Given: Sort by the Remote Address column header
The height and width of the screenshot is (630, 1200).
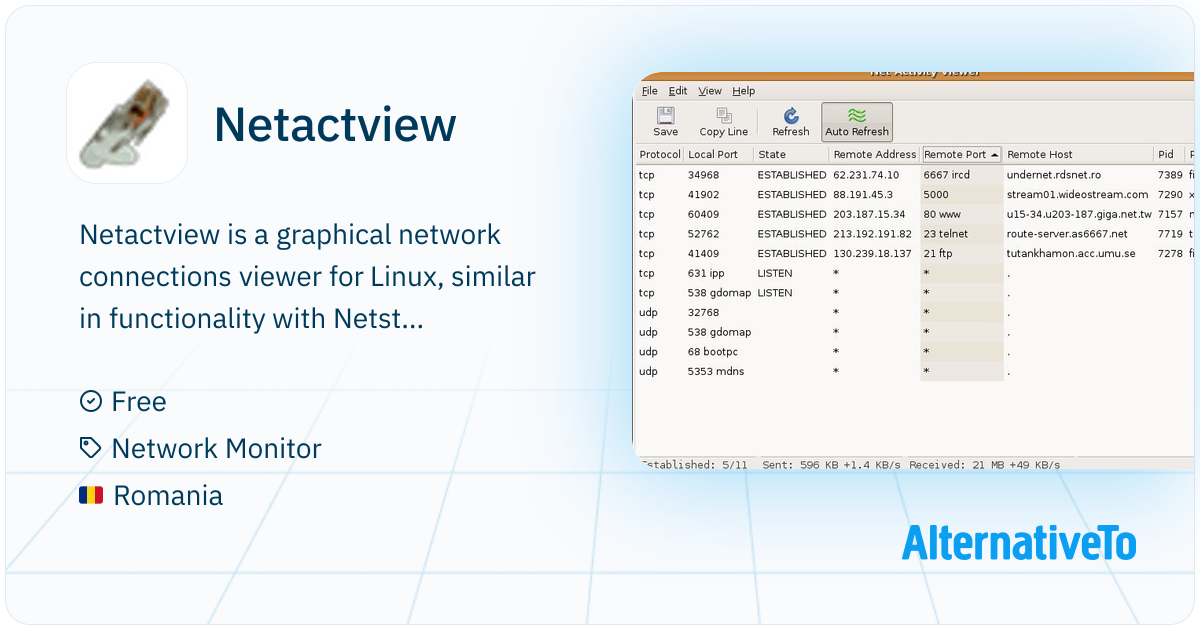Looking at the screenshot, I should point(875,155).
